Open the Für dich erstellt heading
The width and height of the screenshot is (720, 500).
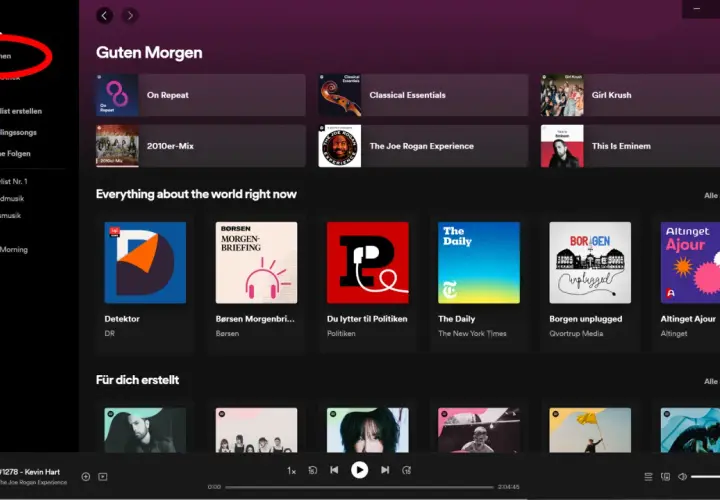[137, 380]
